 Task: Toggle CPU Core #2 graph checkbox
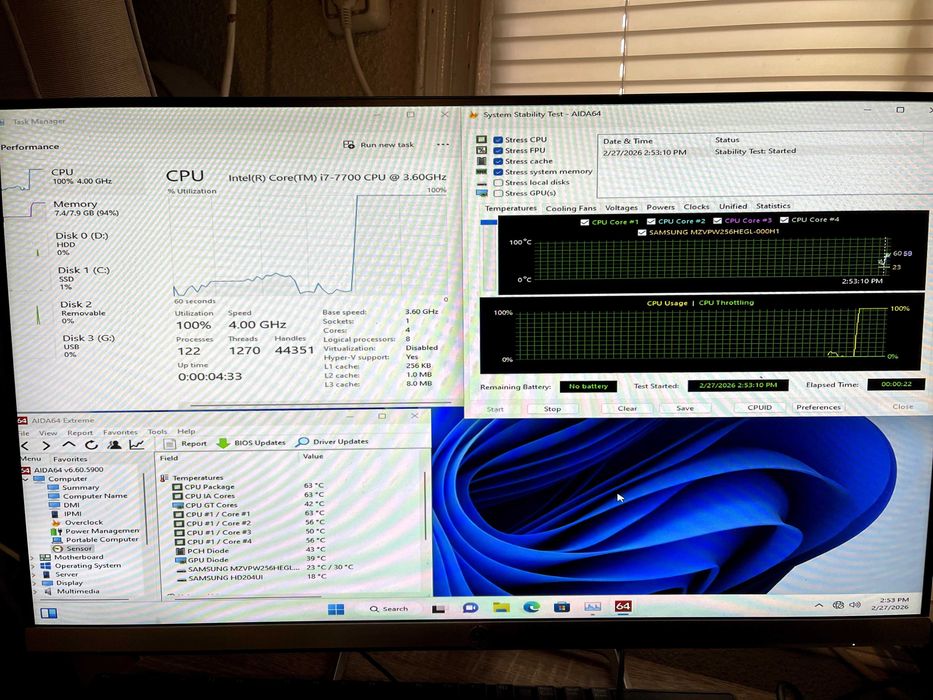pyautogui.click(x=651, y=221)
